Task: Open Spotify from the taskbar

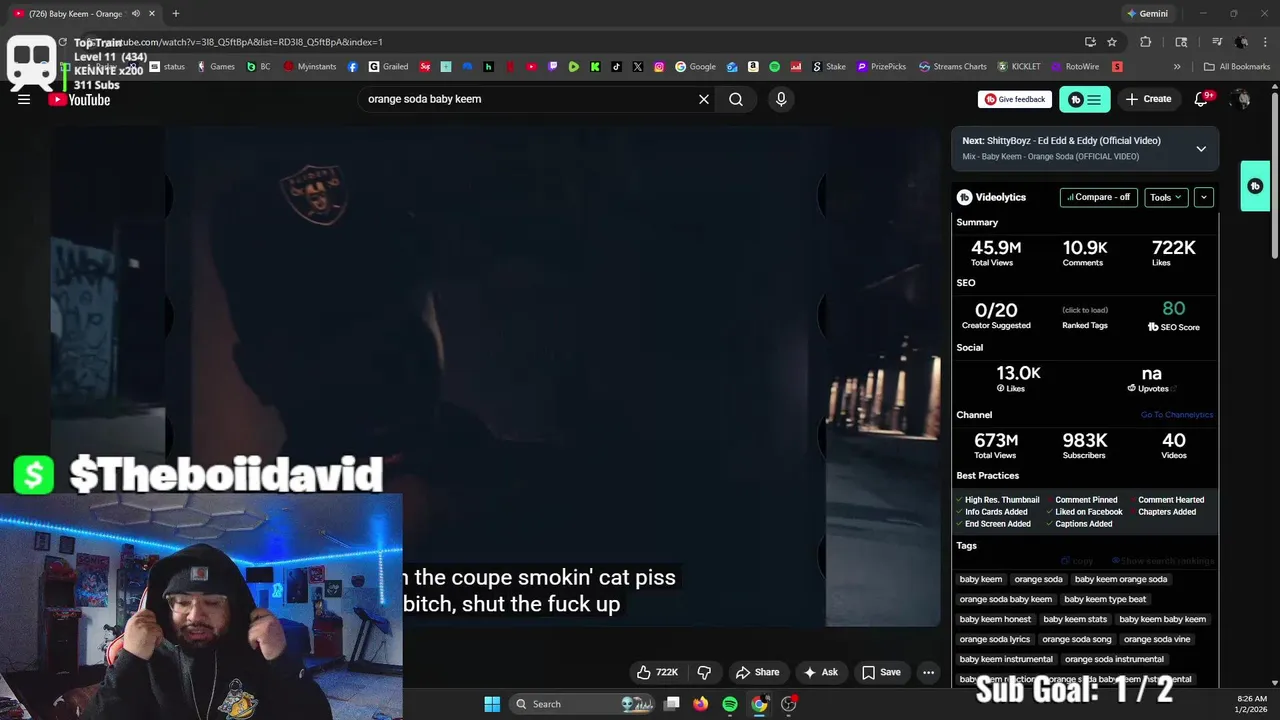Action: click(730, 704)
